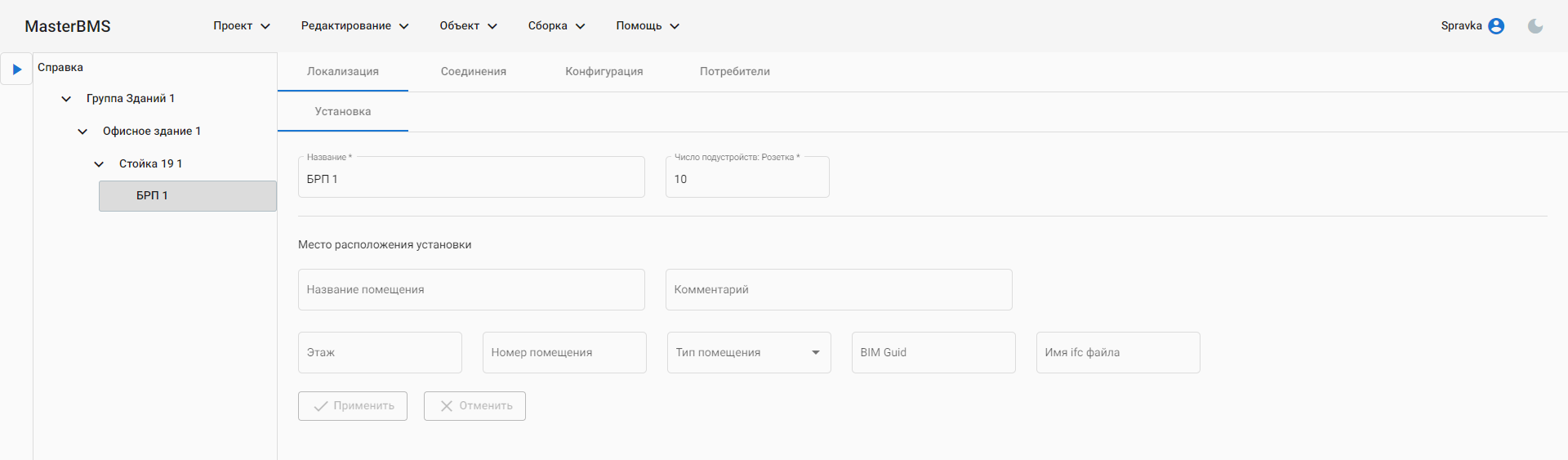Expand the Объект dropdown menu
Image resolution: width=1568 pixels, height=460 pixels.
click(468, 26)
